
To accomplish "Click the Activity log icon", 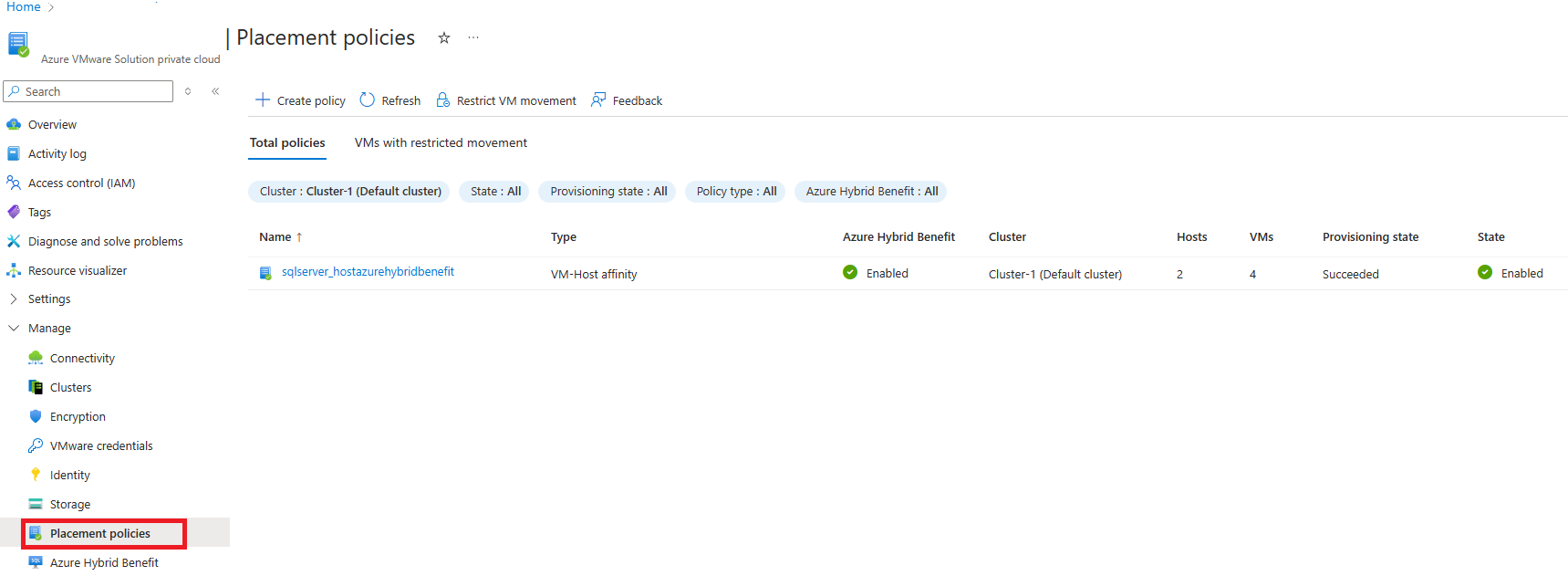I will tap(14, 153).
